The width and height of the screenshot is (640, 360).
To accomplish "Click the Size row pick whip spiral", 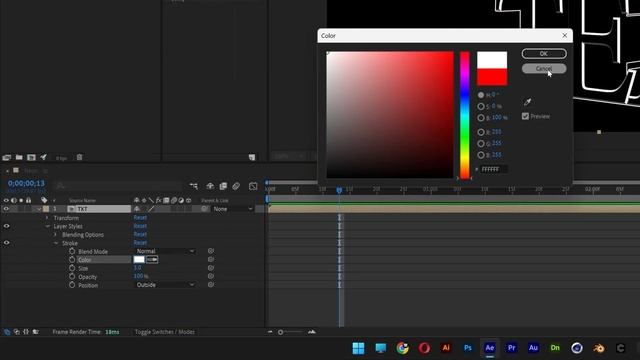I will pyautogui.click(x=211, y=268).
